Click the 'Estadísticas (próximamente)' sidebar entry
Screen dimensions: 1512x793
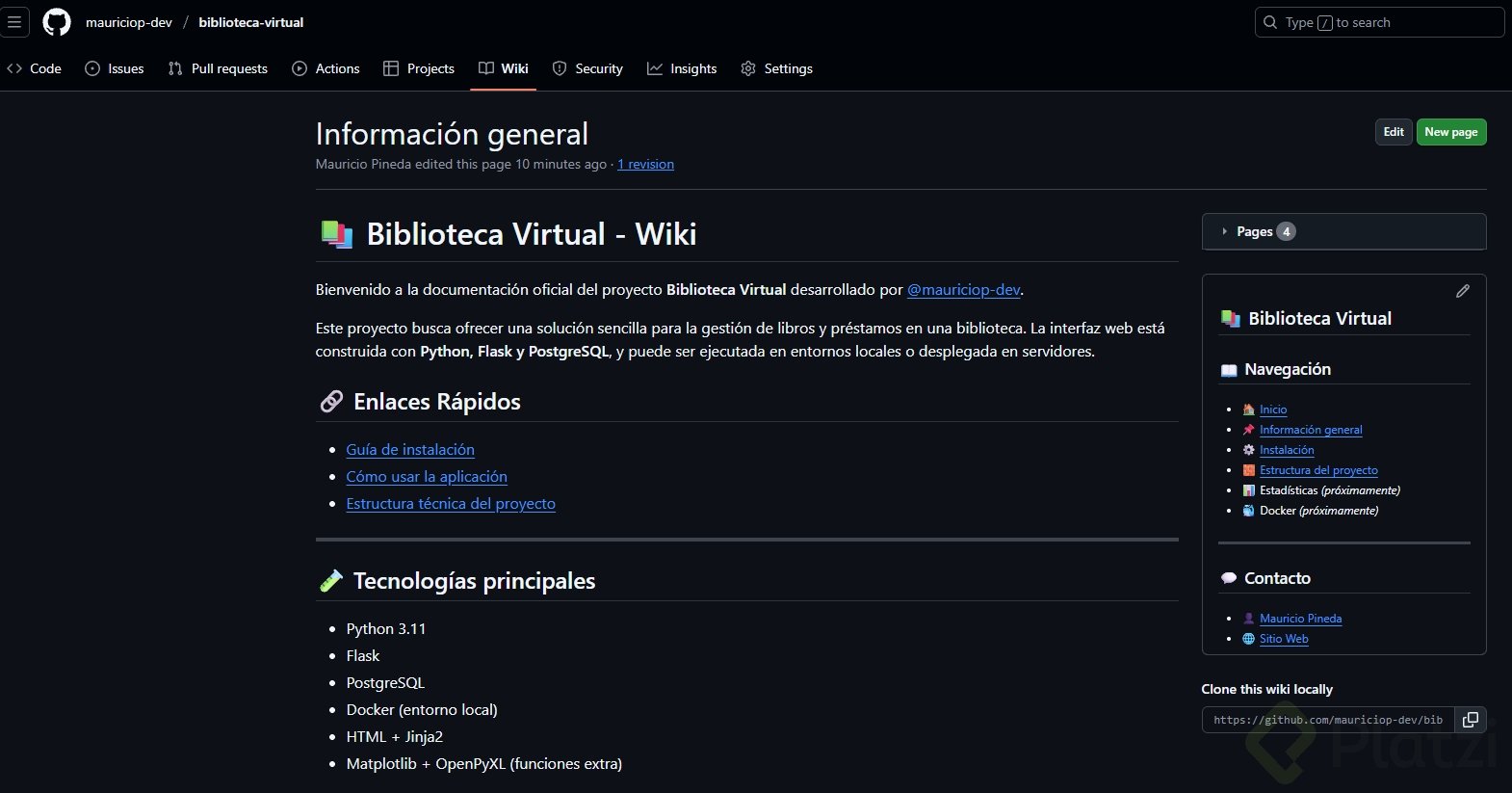[1330, 490]
